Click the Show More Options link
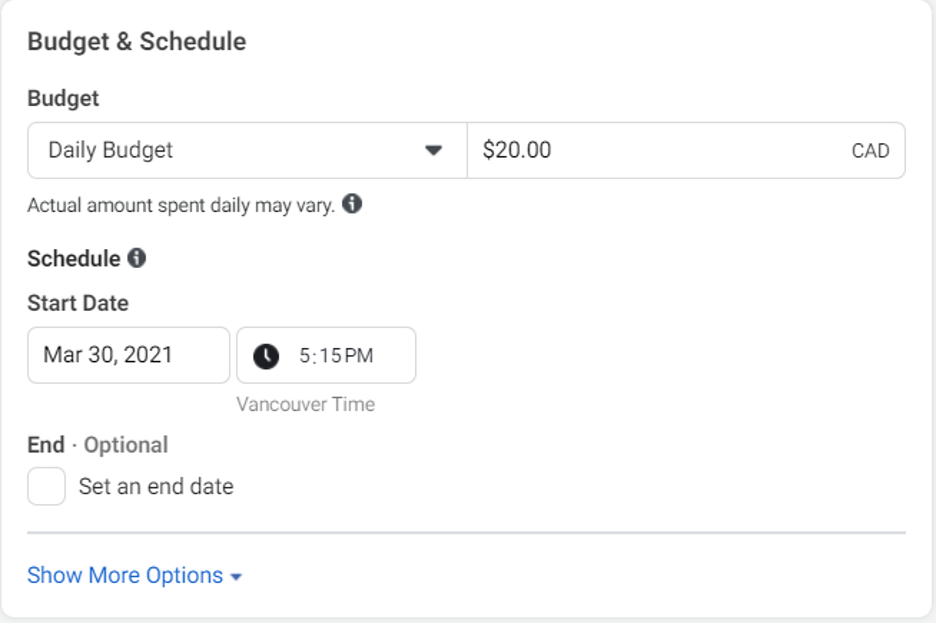 pos(125,575)
